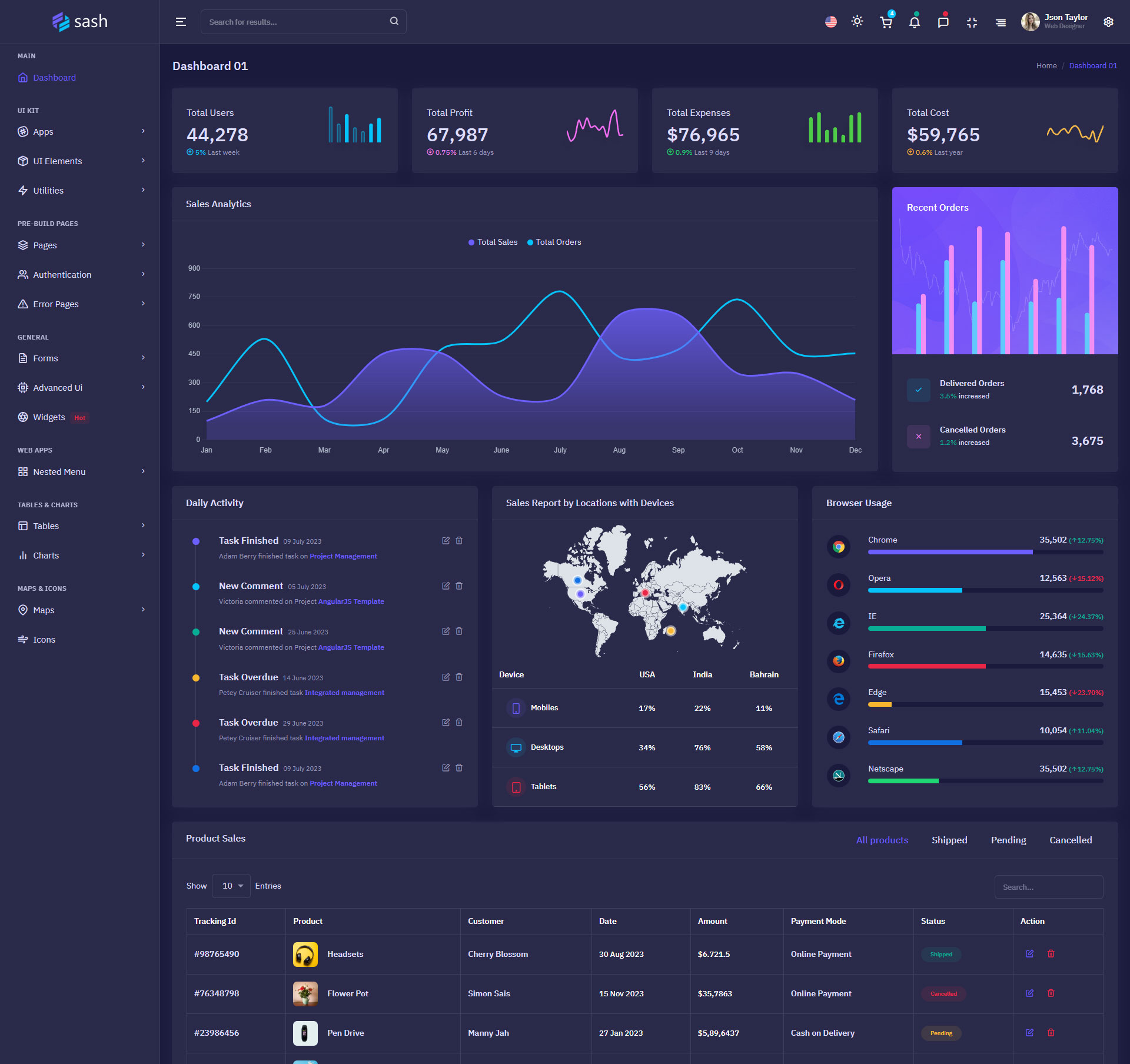The height and width of the screenshot is (1064, 1130).
Task: Open the Show entries dropdown
Action: click(x=231, y=886)
